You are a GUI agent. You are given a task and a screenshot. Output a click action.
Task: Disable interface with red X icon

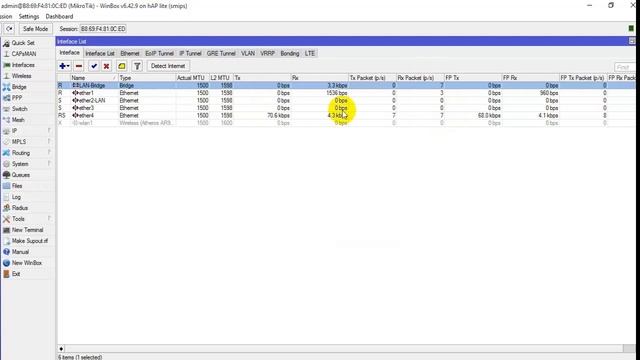point(107,66)
